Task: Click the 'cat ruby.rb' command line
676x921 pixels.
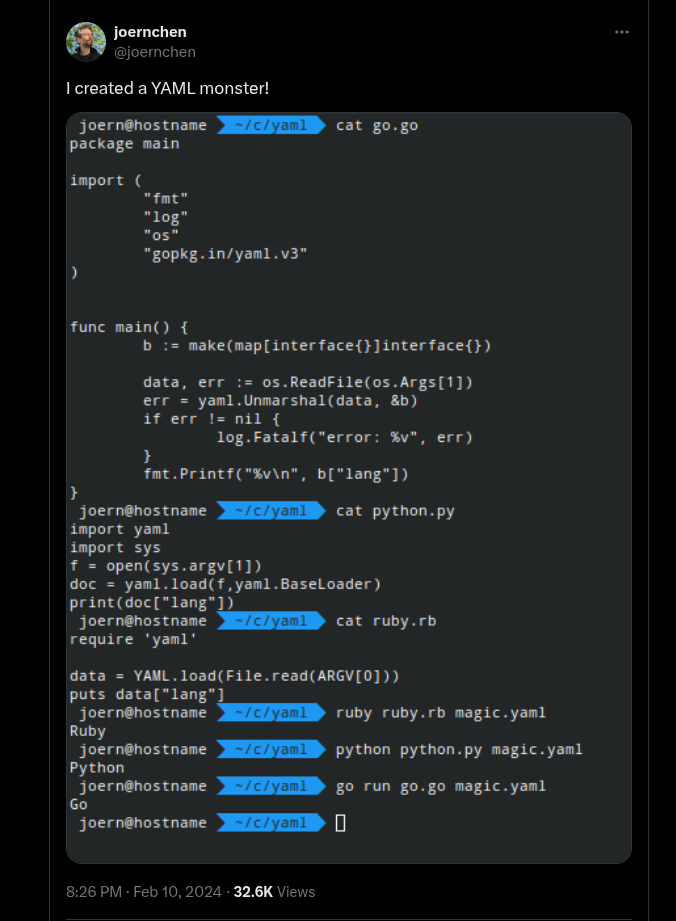Action: 386,621
